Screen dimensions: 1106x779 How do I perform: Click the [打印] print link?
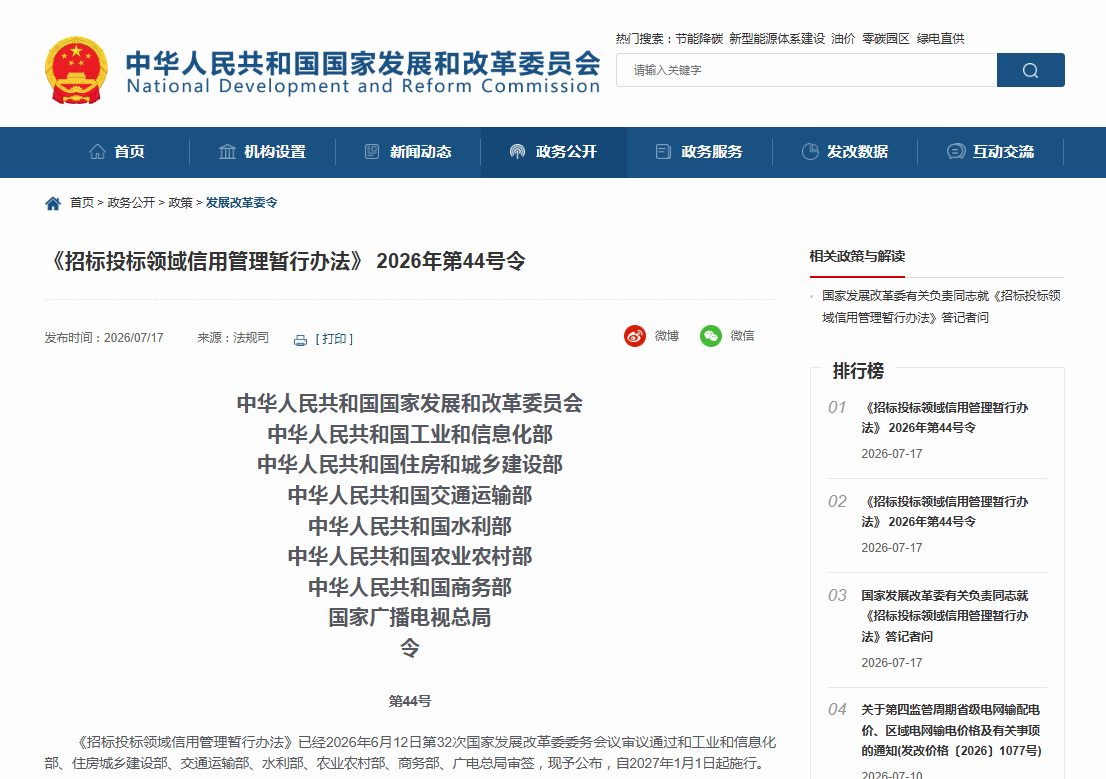[x=334, y=339]
